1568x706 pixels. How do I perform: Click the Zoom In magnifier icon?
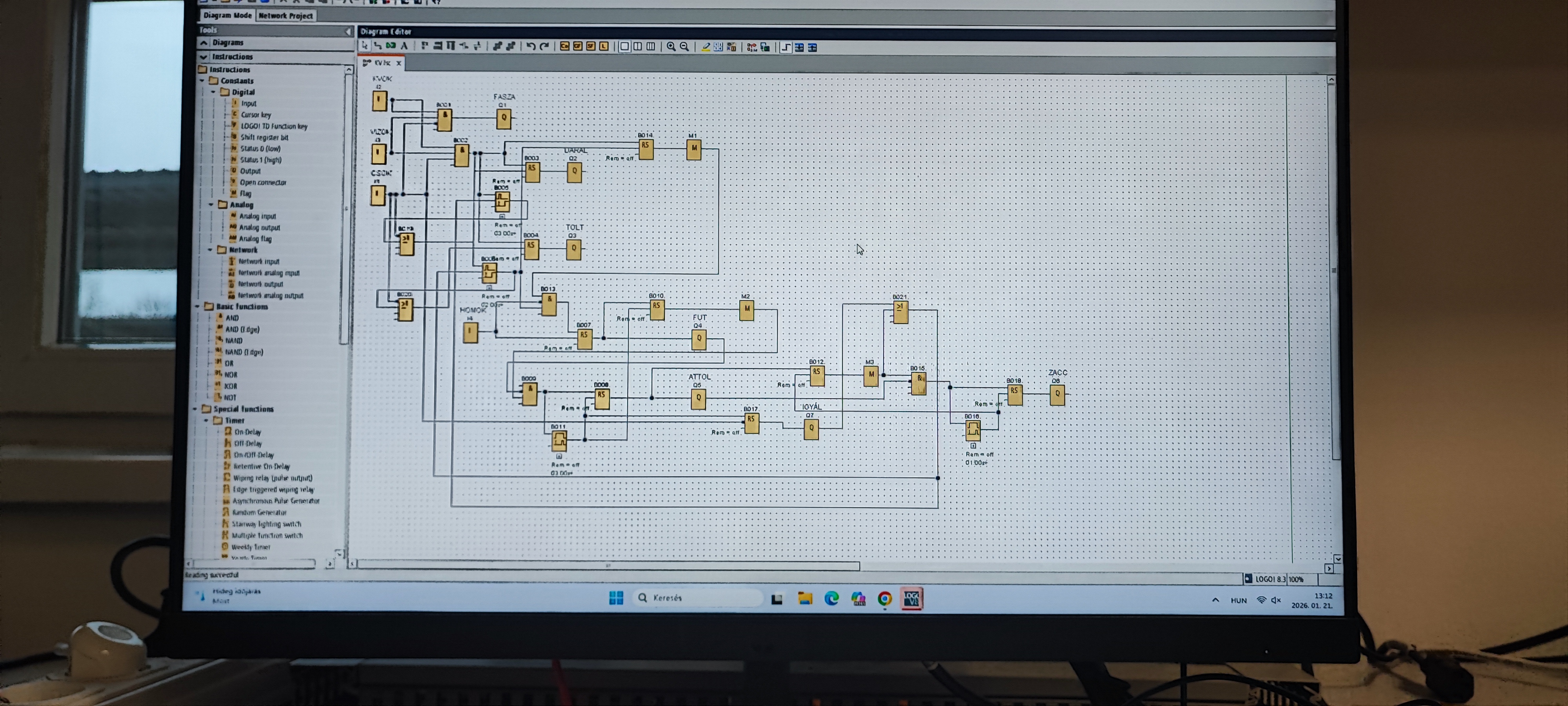(671, 46)
